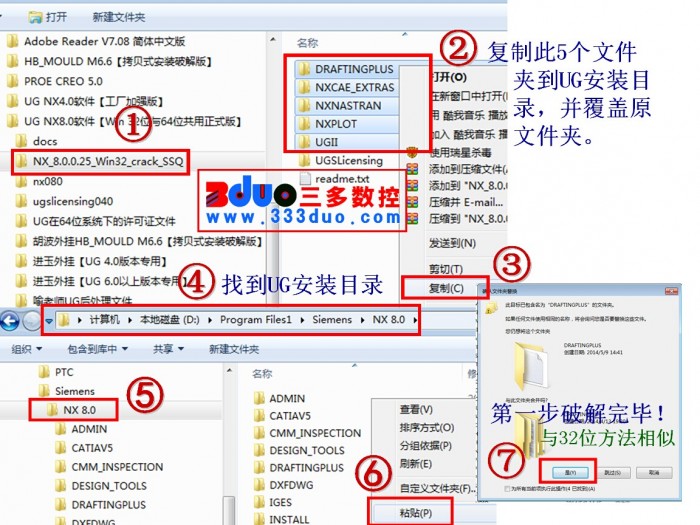
Task: Click the UGSLicensing folder icon
Action: point(304,160)
